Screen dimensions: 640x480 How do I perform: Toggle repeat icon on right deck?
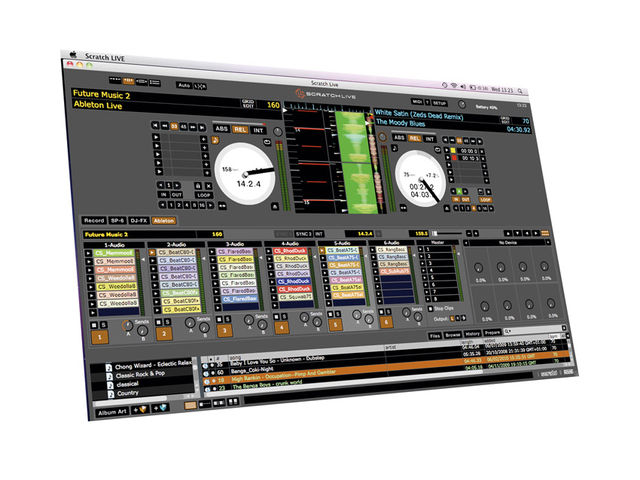pyautogui.click(x=438, y=149)
